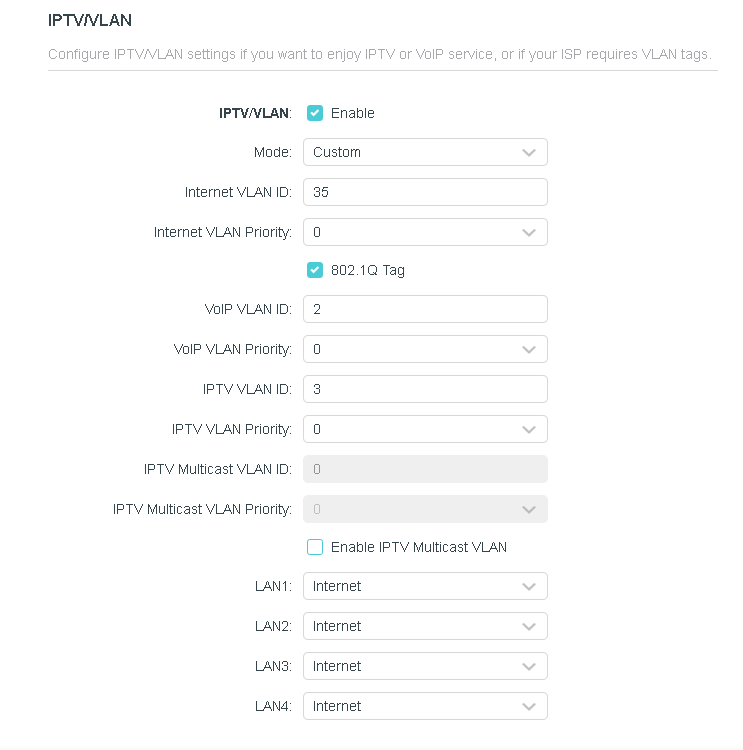The height and width of the screenshot is (750, 743).
Task: Open the LAN2 port assignment dropdown
Action: click(425, 626)
